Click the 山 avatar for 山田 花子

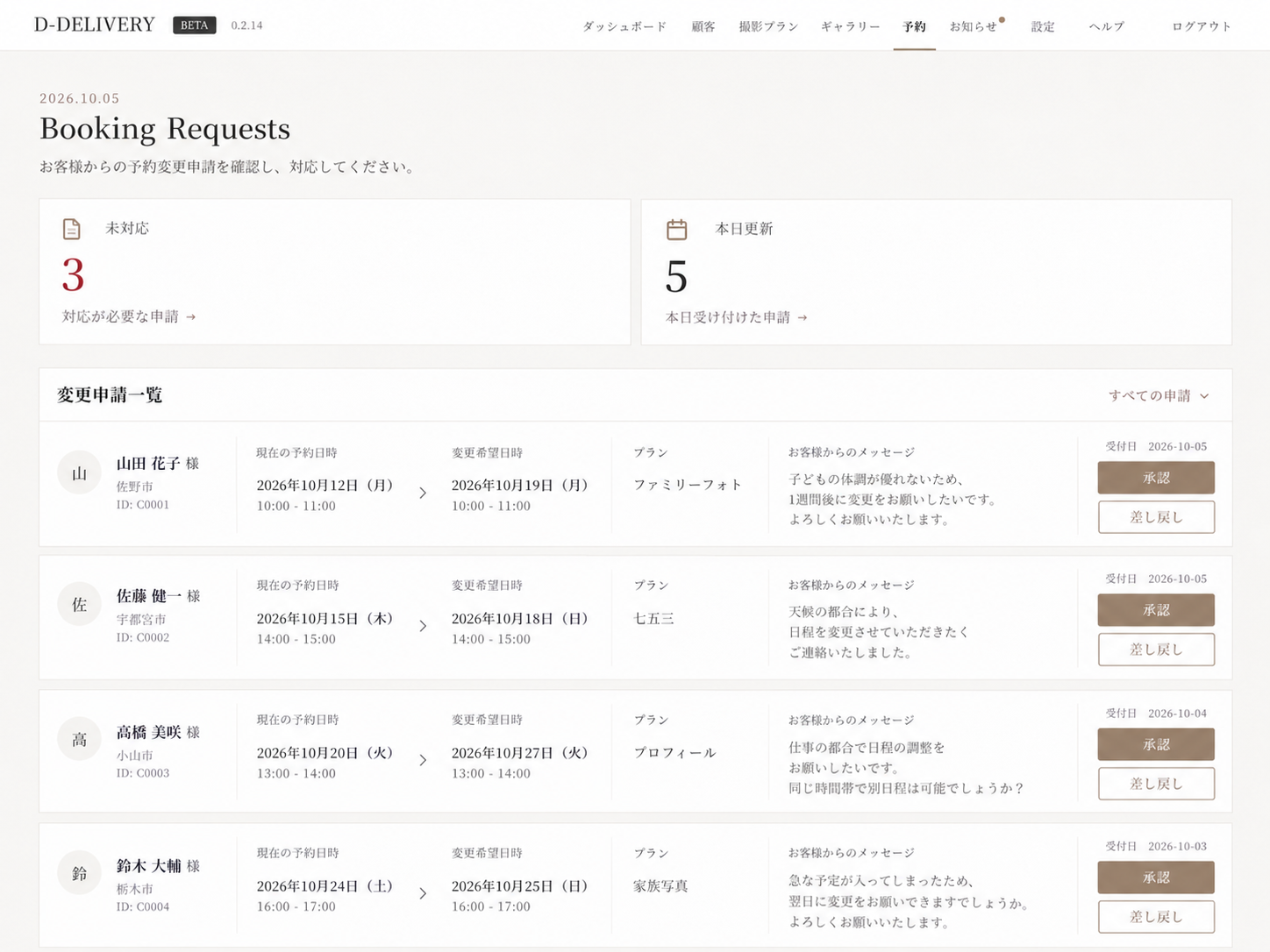pyautogui.click(x=79, y=473)
